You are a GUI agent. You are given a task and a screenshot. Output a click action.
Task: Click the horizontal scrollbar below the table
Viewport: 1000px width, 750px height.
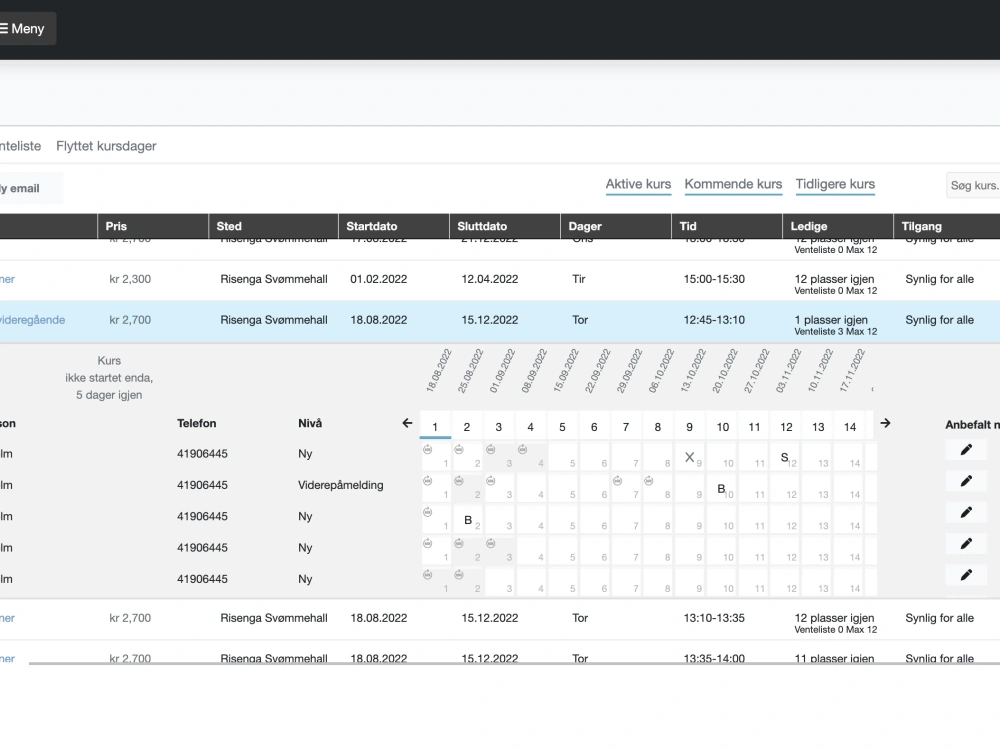pyautogui.click(x=514, y=663)
